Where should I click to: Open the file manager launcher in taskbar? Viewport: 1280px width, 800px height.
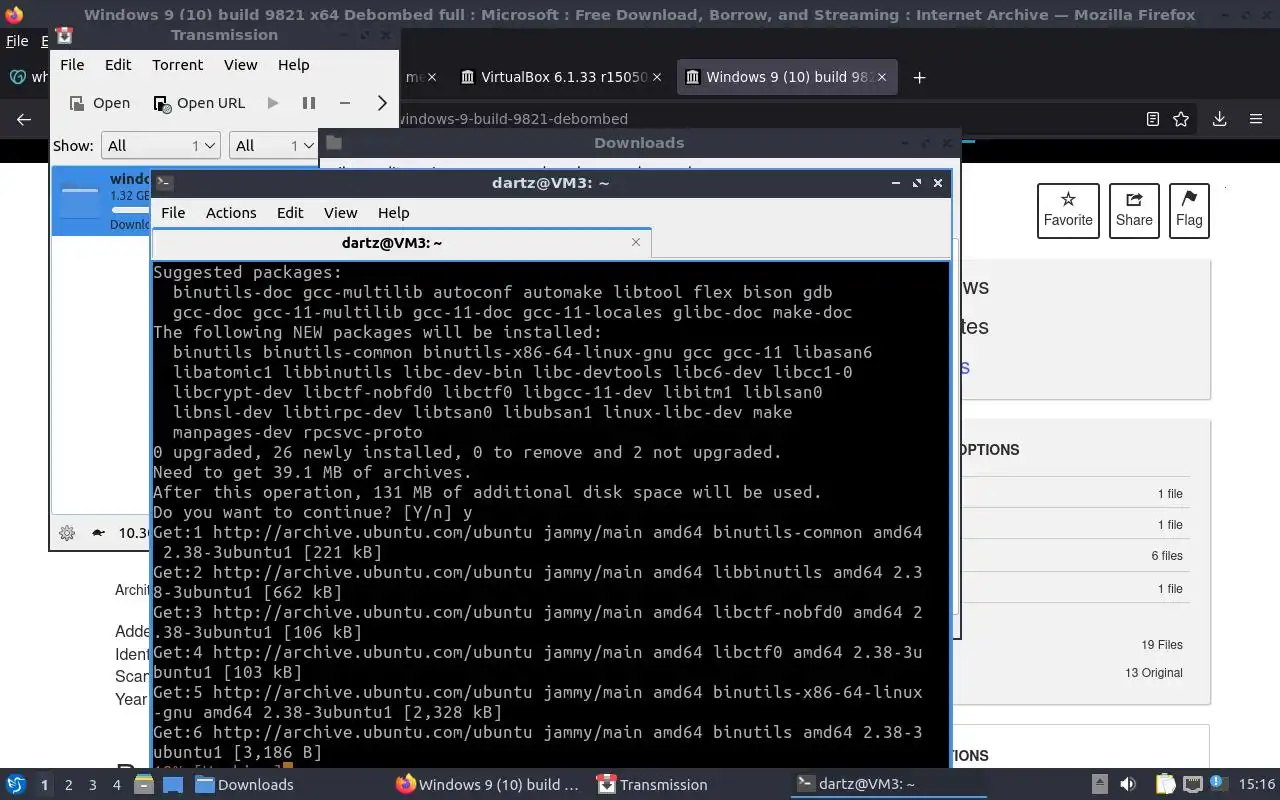click(142, 784)
